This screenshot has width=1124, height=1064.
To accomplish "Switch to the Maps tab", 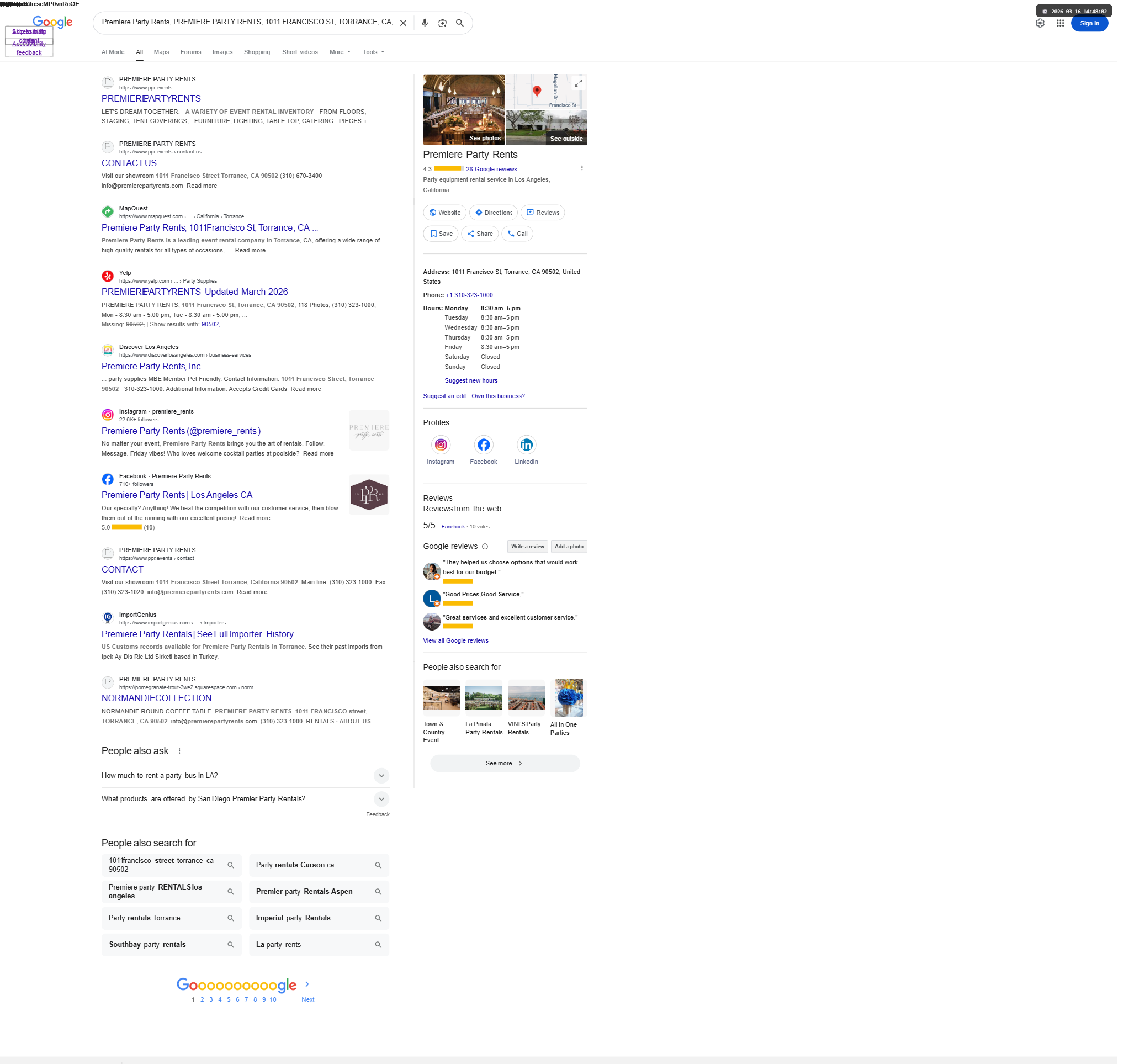I will (162, 52).
